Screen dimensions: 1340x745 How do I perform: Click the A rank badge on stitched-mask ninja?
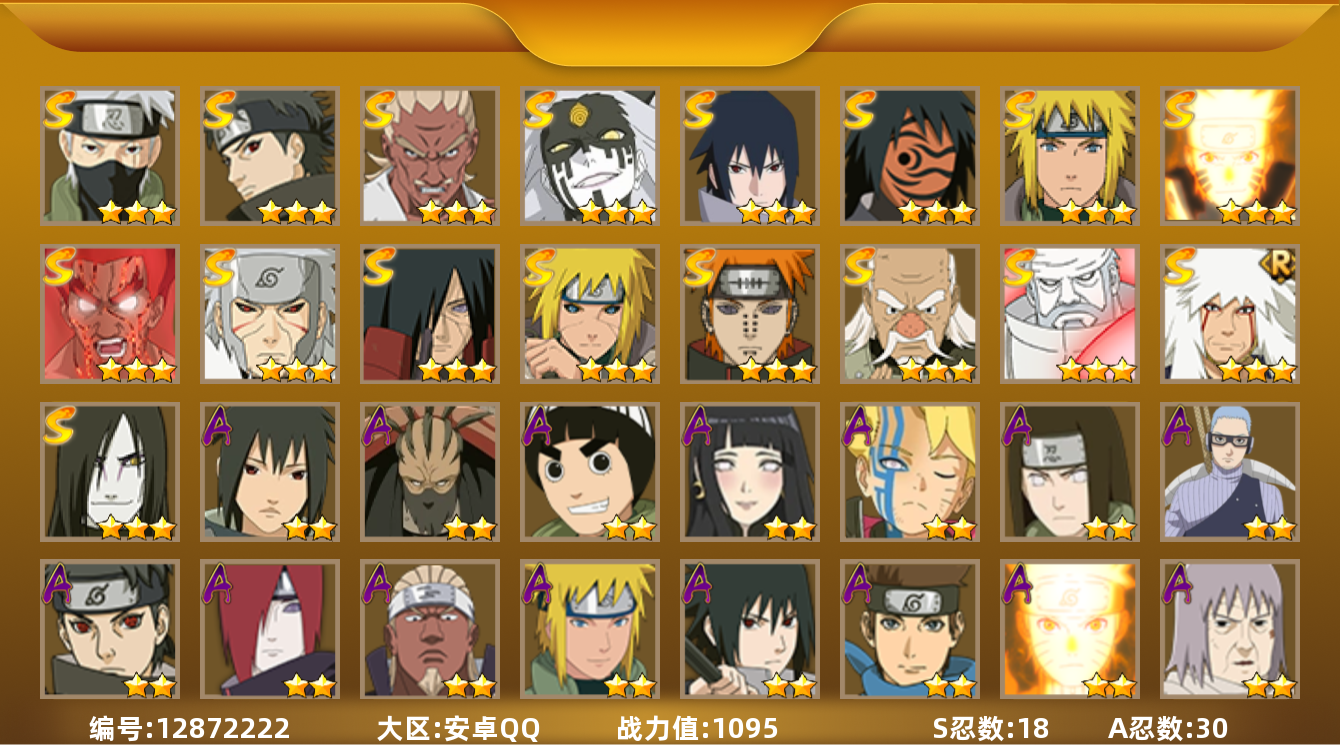pos(379,425)
